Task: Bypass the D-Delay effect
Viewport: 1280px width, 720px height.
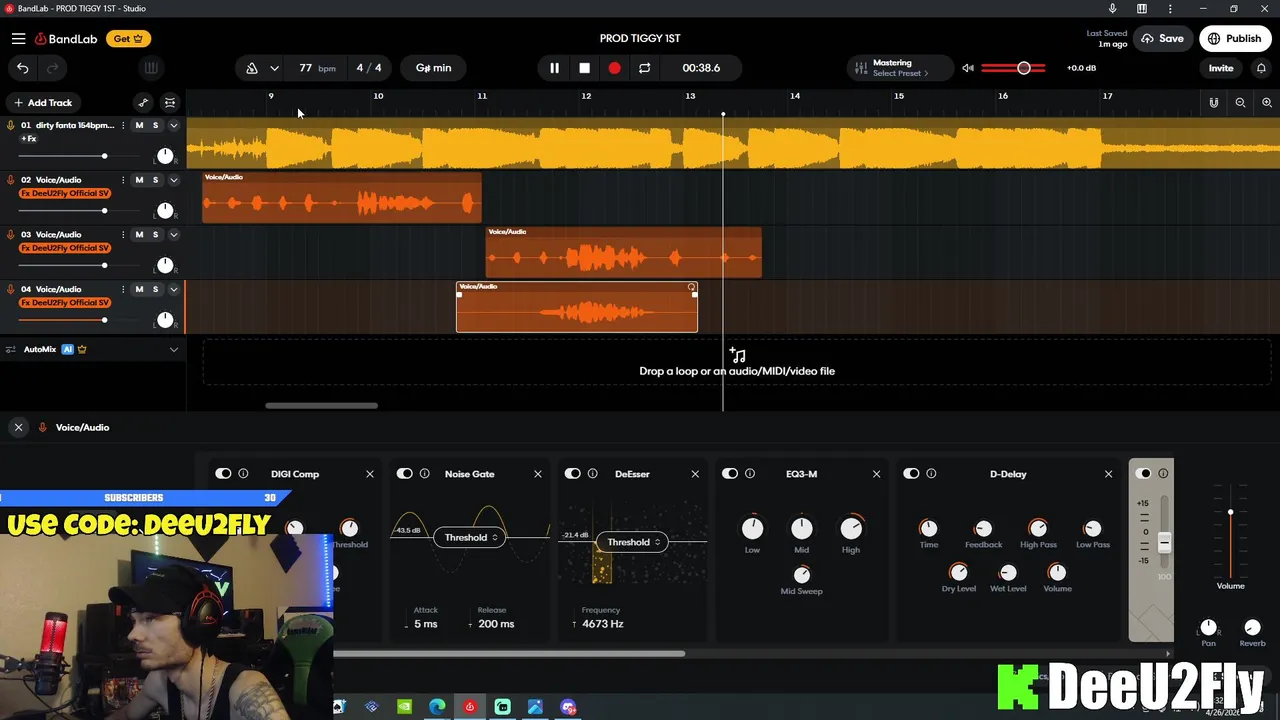Action: click(911, 474)
